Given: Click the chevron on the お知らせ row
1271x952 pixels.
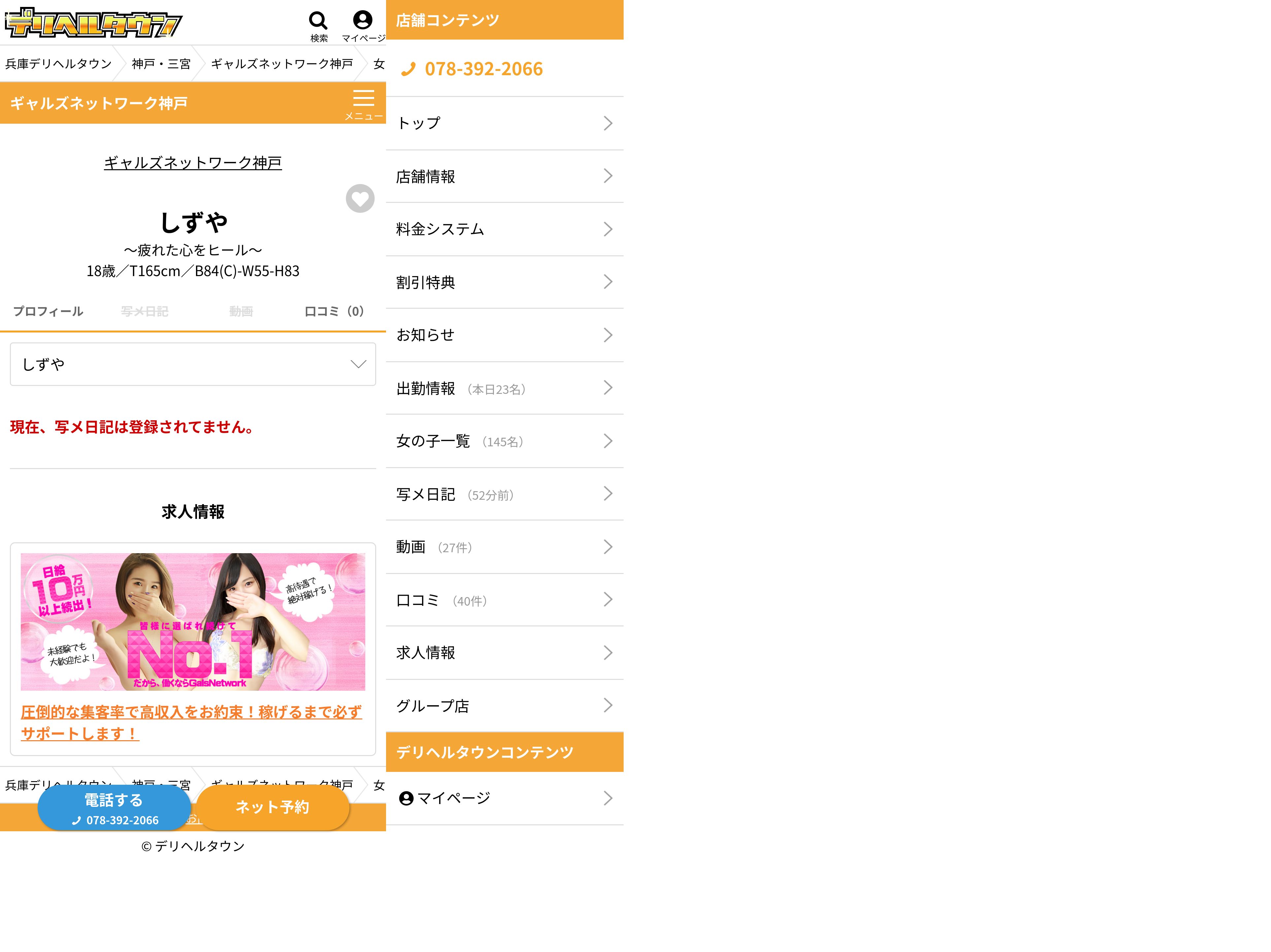Looking at the screenshot, I should (x=608, y=335).
